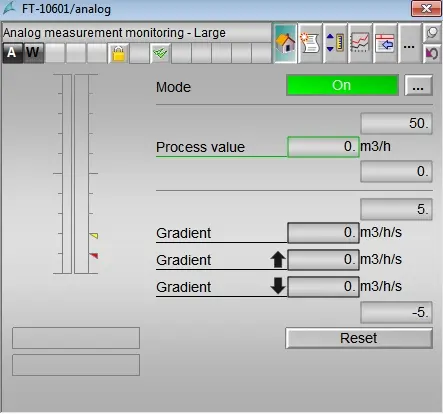Select the Process value field showing 0.
This screenshot has height=414, width=443.
point(323,147)
